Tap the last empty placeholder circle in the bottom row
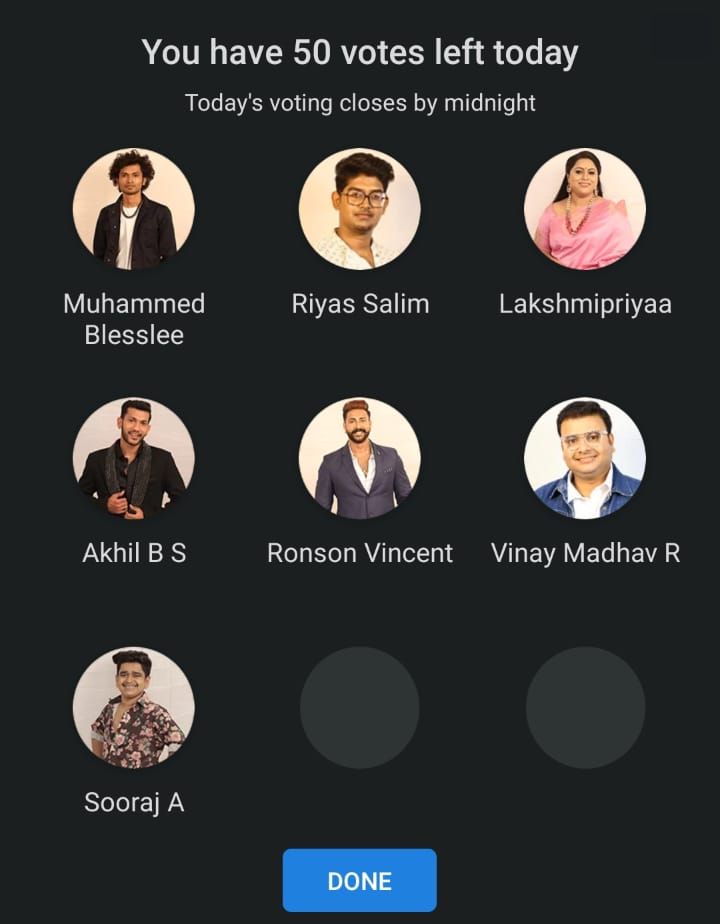Viewport: 720px width, 924px height. pos(585,707)
